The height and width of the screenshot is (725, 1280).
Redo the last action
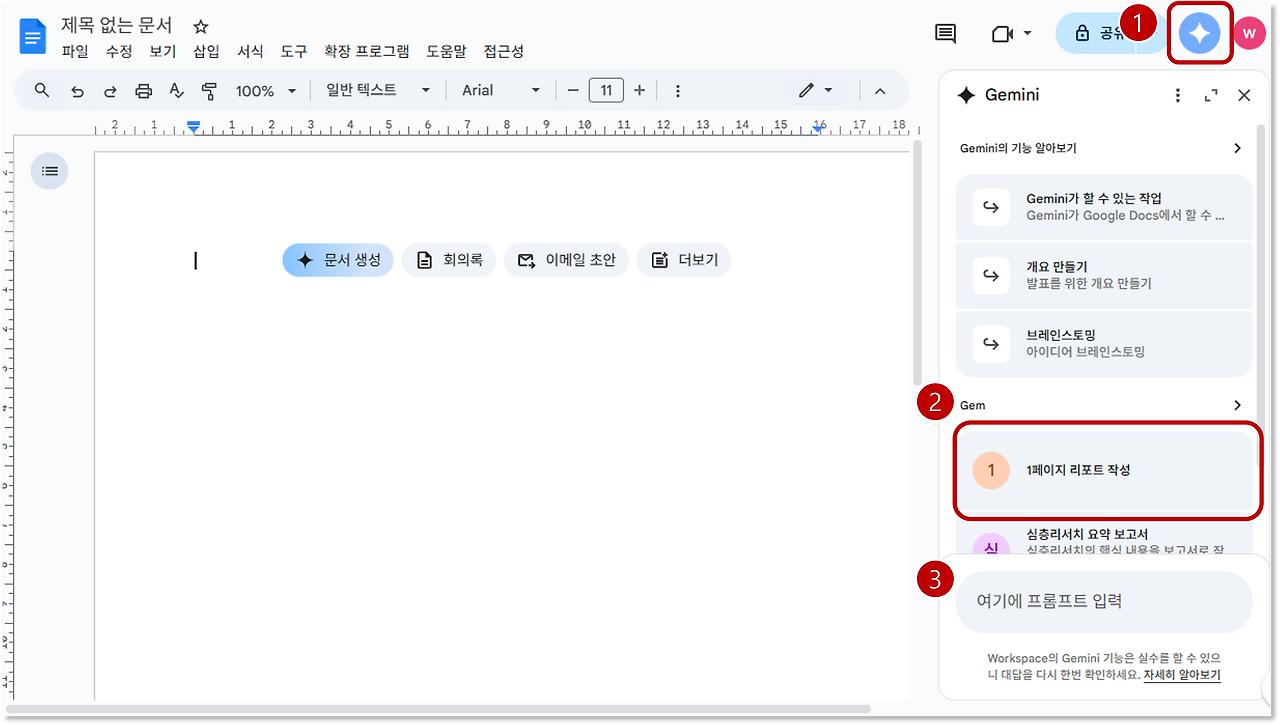click(x=110, y=91)
